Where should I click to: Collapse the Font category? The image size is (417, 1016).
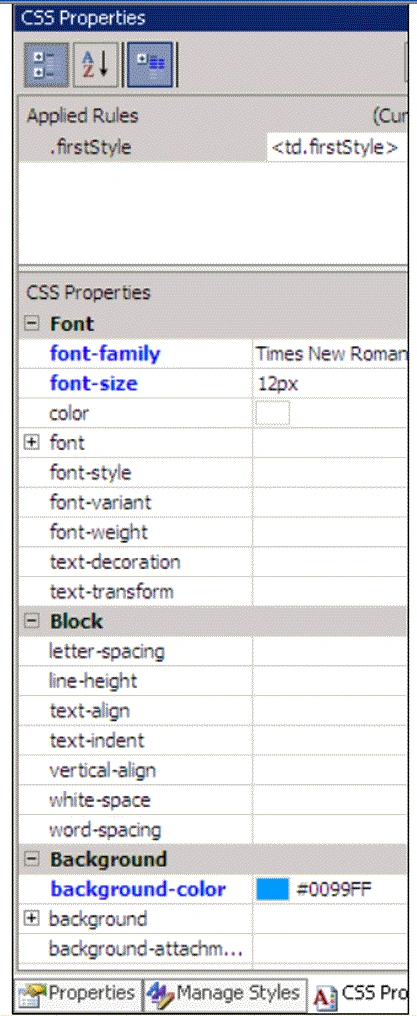click(31, 324)
